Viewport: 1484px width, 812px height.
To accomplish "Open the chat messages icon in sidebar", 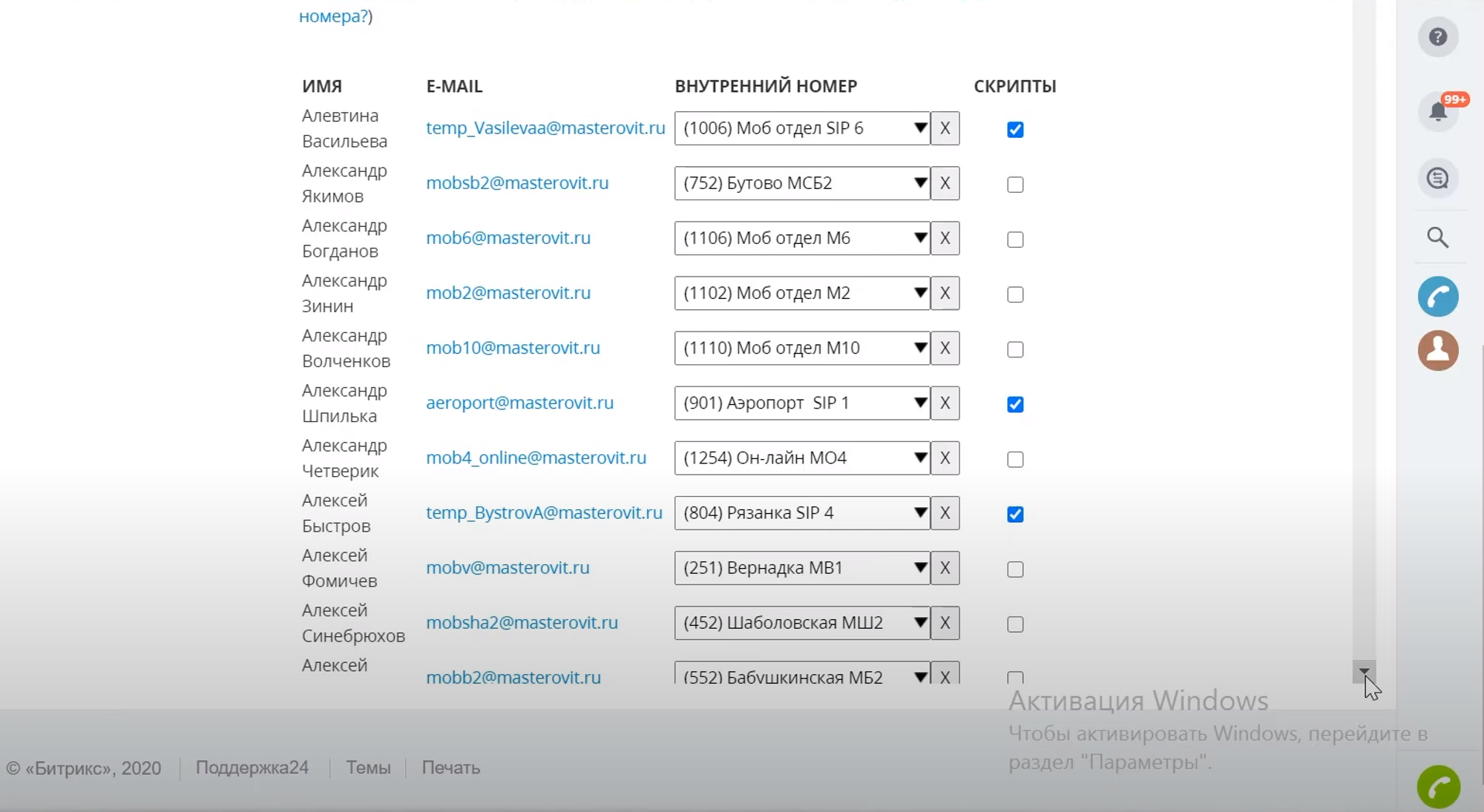I will coord(1438,179).
